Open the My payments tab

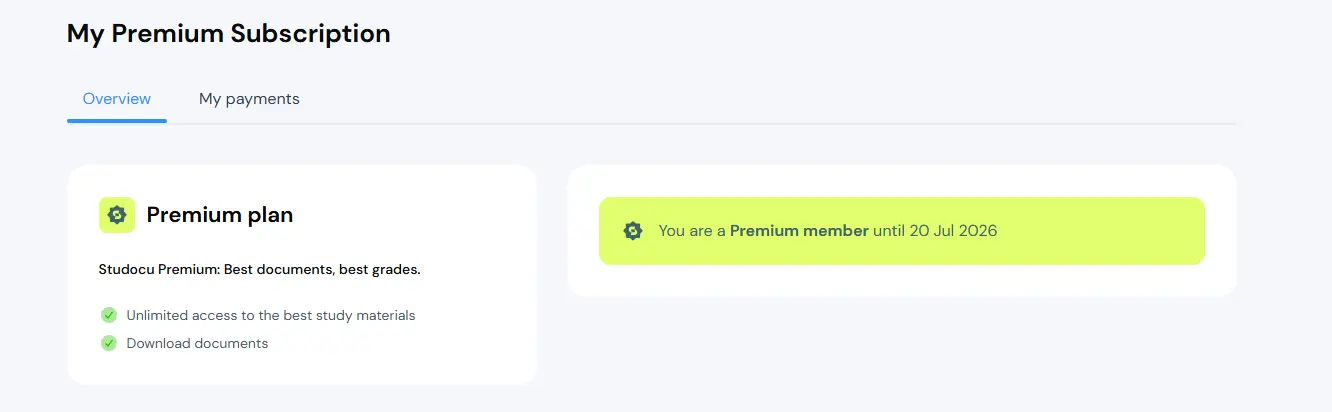249,99
